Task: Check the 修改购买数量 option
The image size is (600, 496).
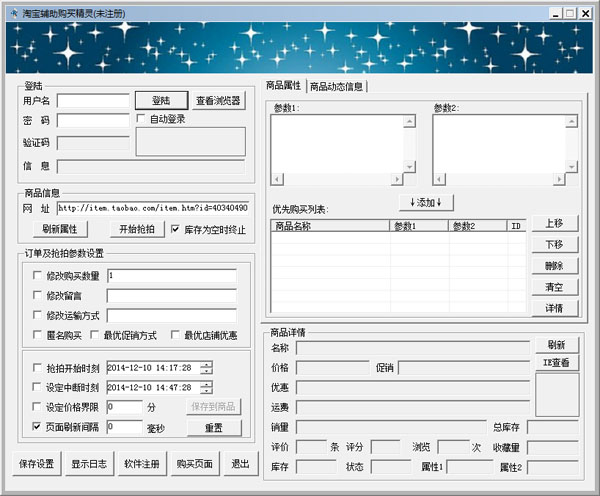Action: 38,275
